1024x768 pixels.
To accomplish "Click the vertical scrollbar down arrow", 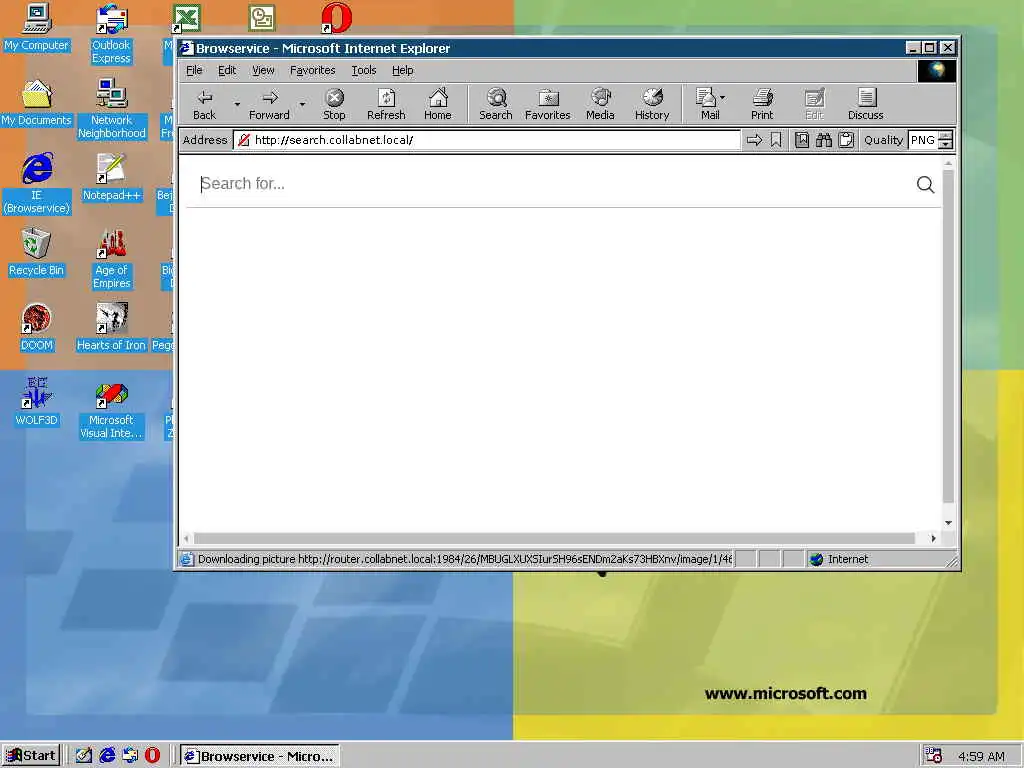I will (x=948, y=523).
